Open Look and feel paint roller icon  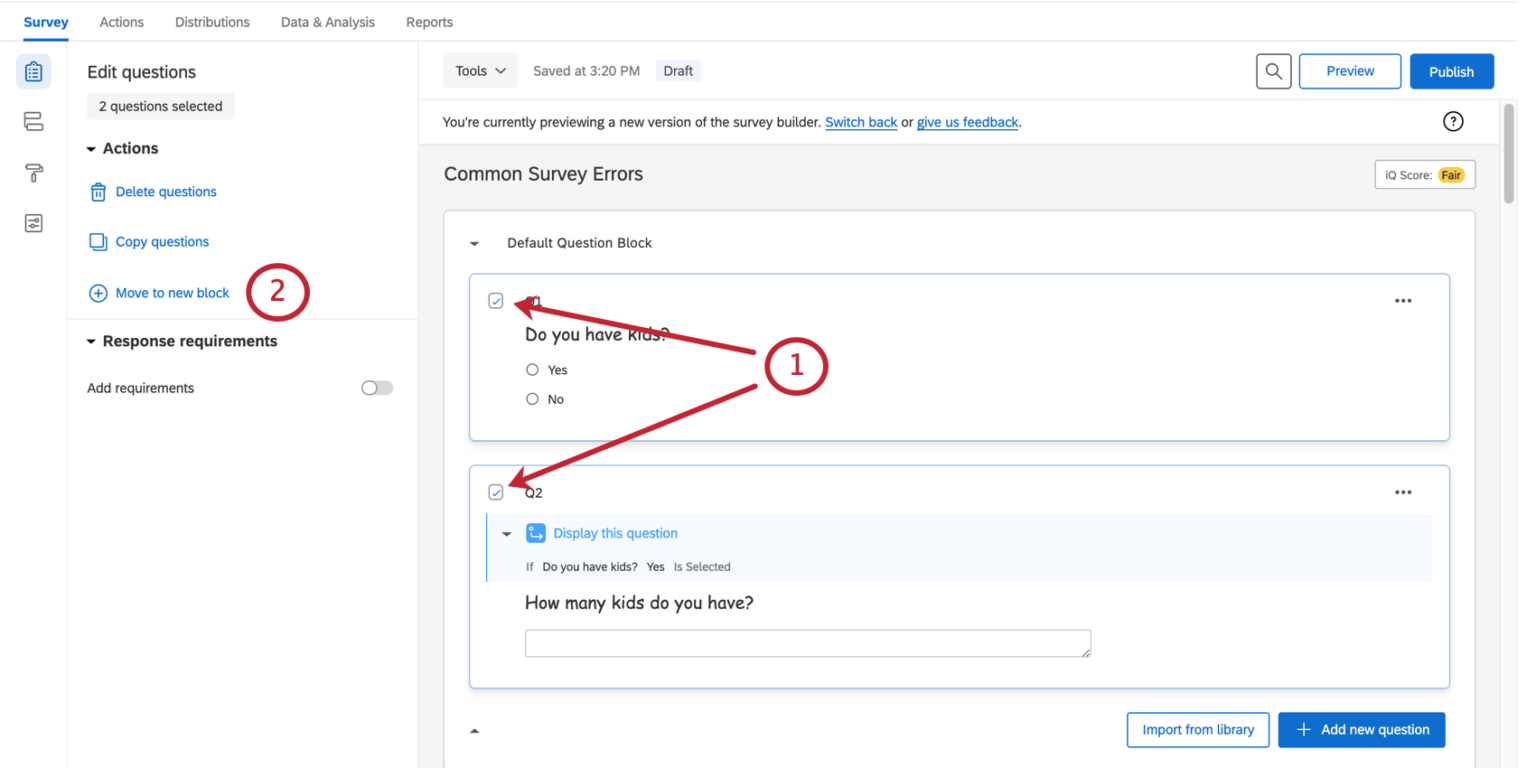(x=33, y=172)
